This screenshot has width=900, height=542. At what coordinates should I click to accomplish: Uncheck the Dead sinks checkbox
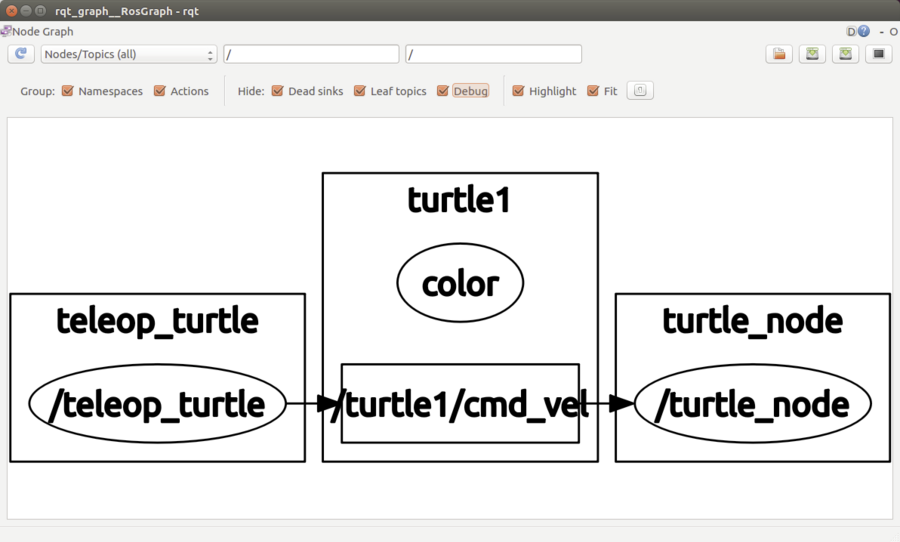(278, 91)
